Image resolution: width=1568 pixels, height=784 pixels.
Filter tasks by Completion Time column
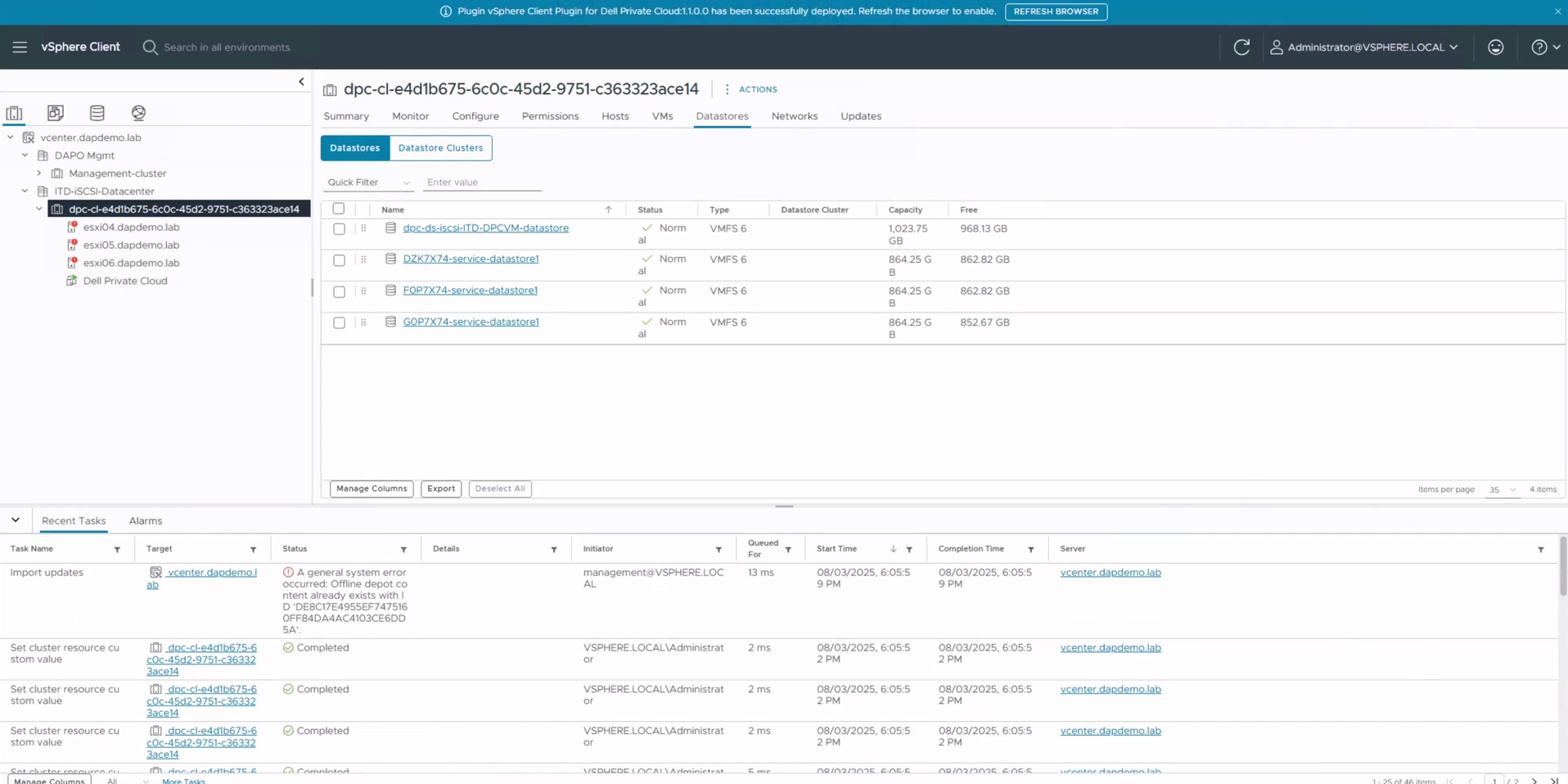1031,550
